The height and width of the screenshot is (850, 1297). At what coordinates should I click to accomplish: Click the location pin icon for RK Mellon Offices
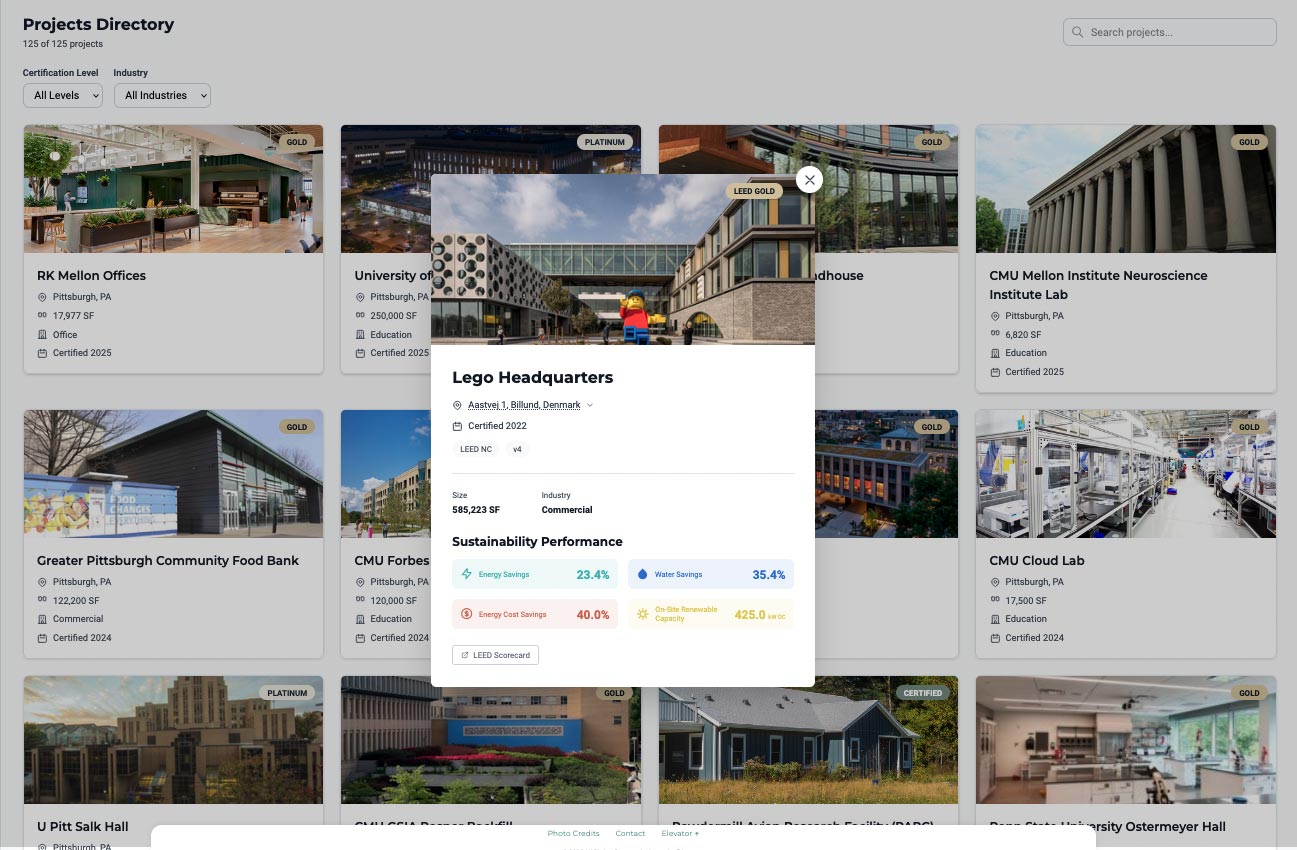[x=42, y=297]
